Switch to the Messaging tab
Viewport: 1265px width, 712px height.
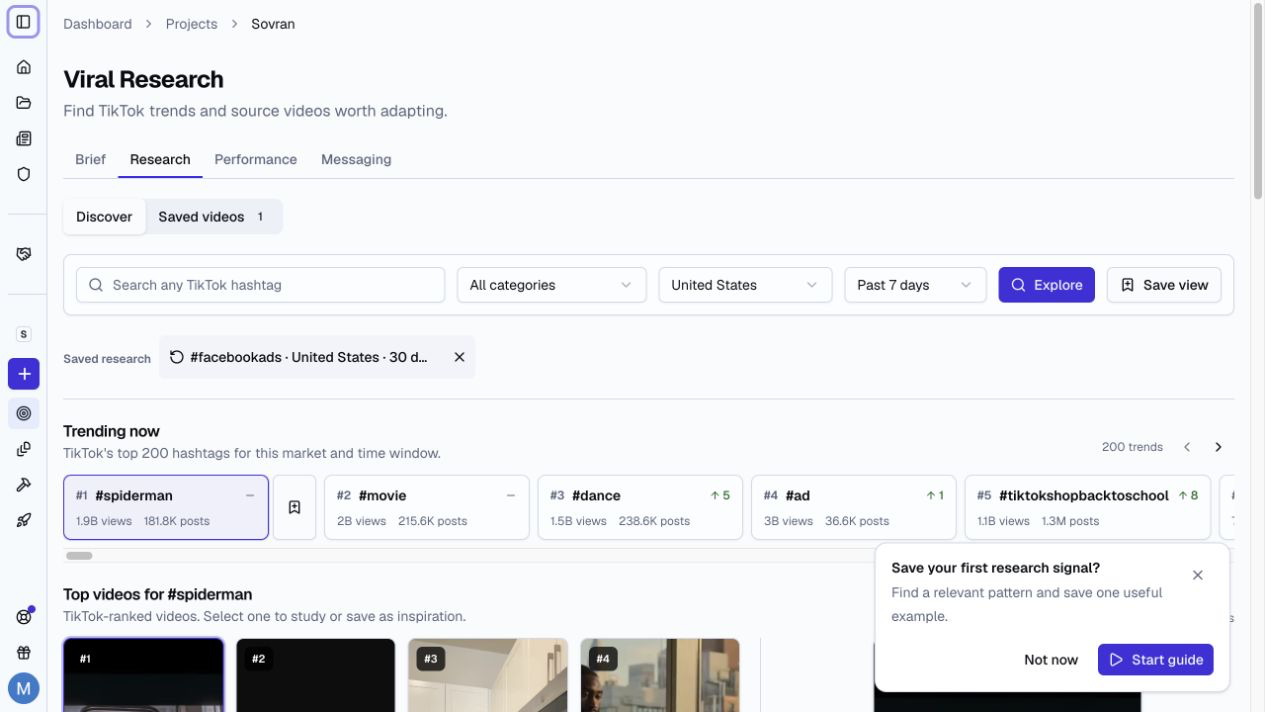356,159
